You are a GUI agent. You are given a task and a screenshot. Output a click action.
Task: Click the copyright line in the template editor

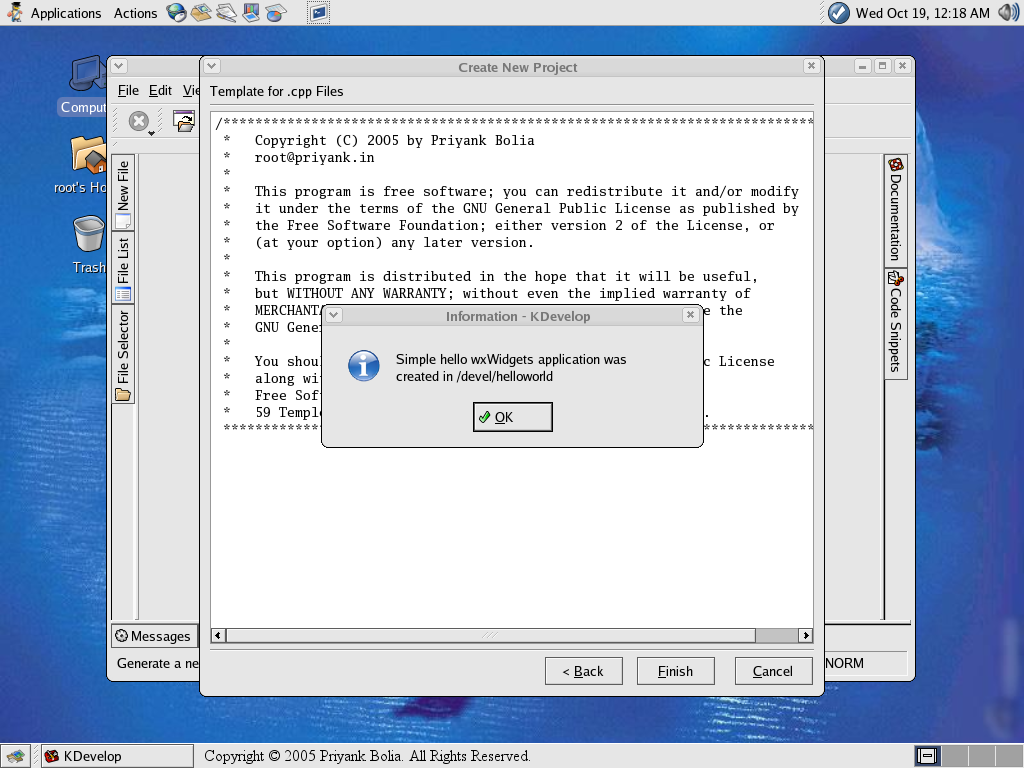point(394,140)
